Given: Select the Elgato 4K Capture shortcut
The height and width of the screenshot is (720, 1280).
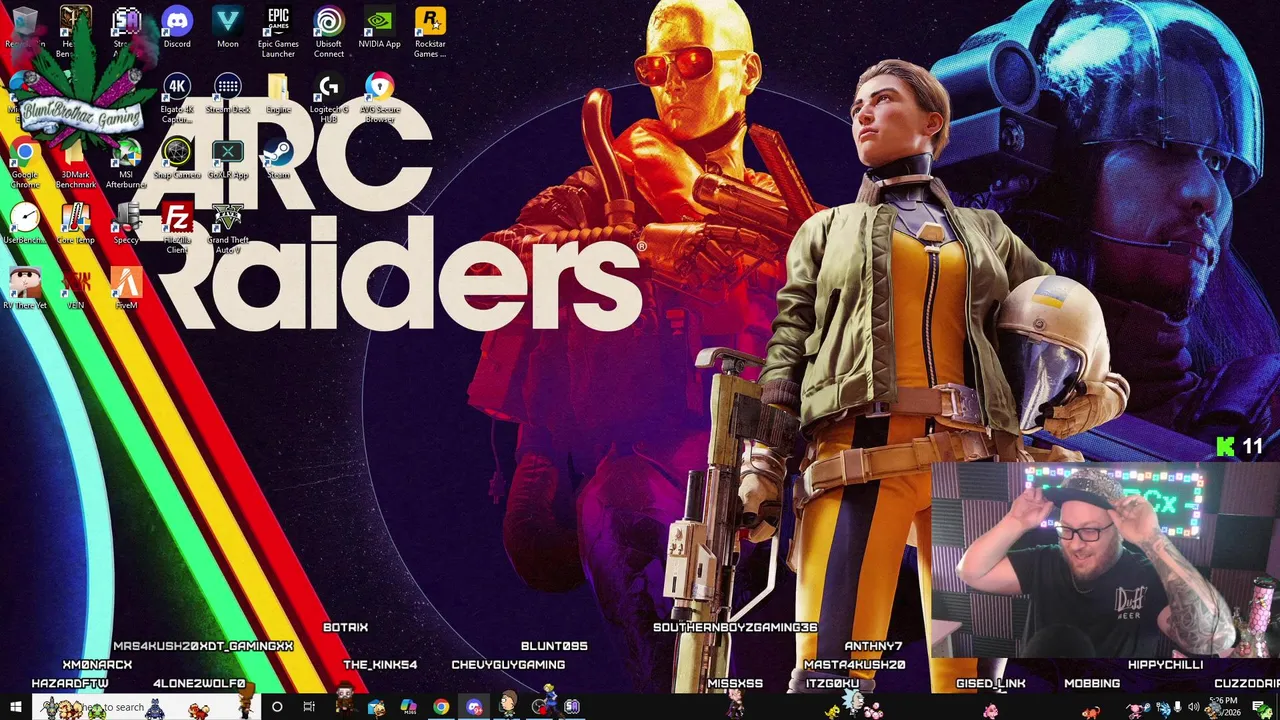Looking at the screenshot, I should pyautogui.click(x=177, y=97).
